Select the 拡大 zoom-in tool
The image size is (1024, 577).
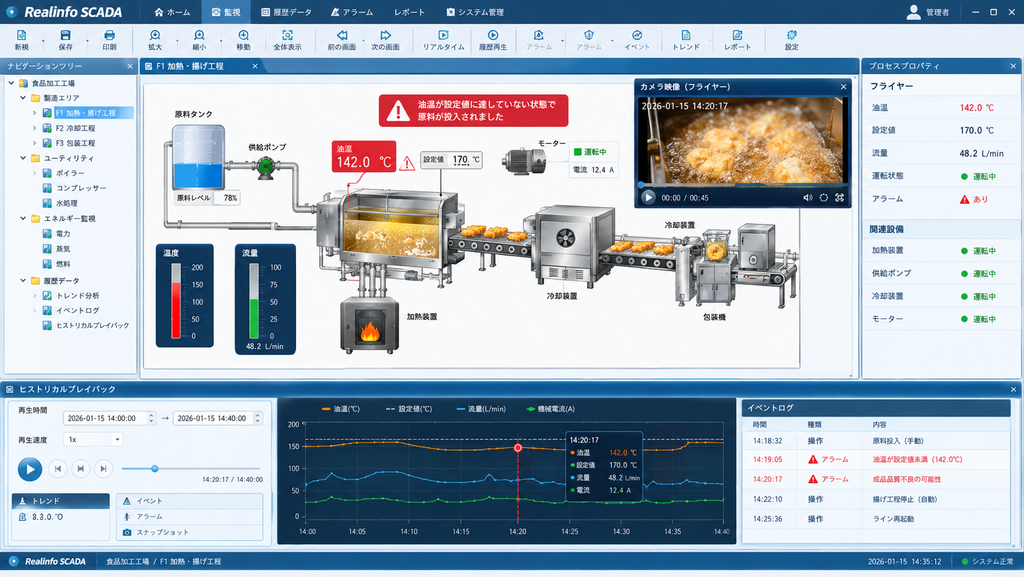coord(155,40)
